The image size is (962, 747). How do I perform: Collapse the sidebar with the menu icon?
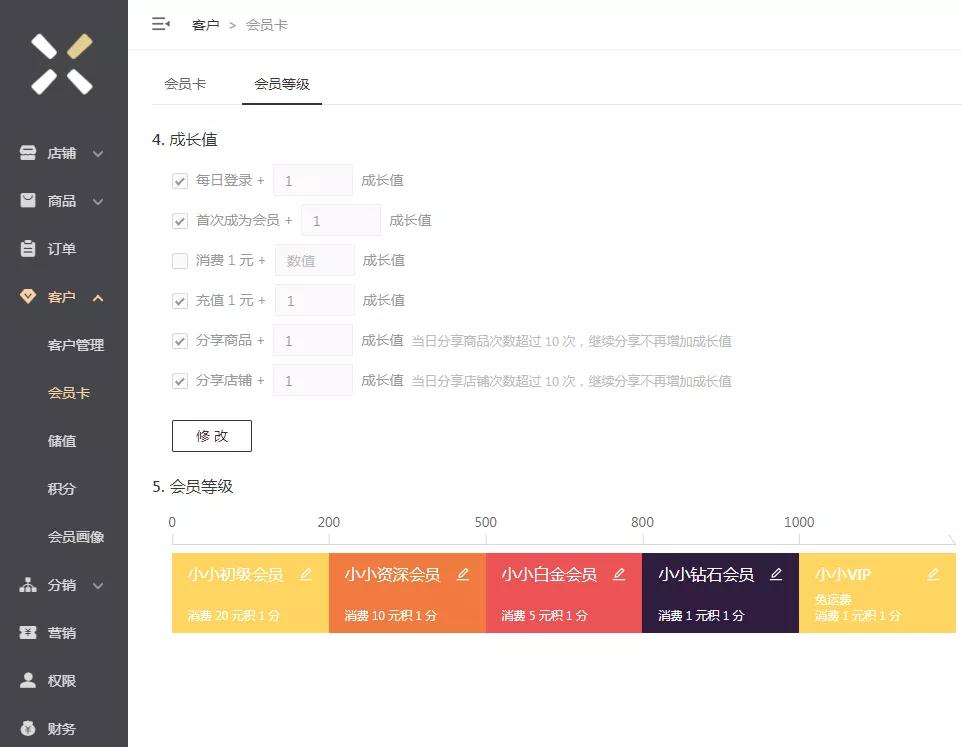click(x=161, y=24)
